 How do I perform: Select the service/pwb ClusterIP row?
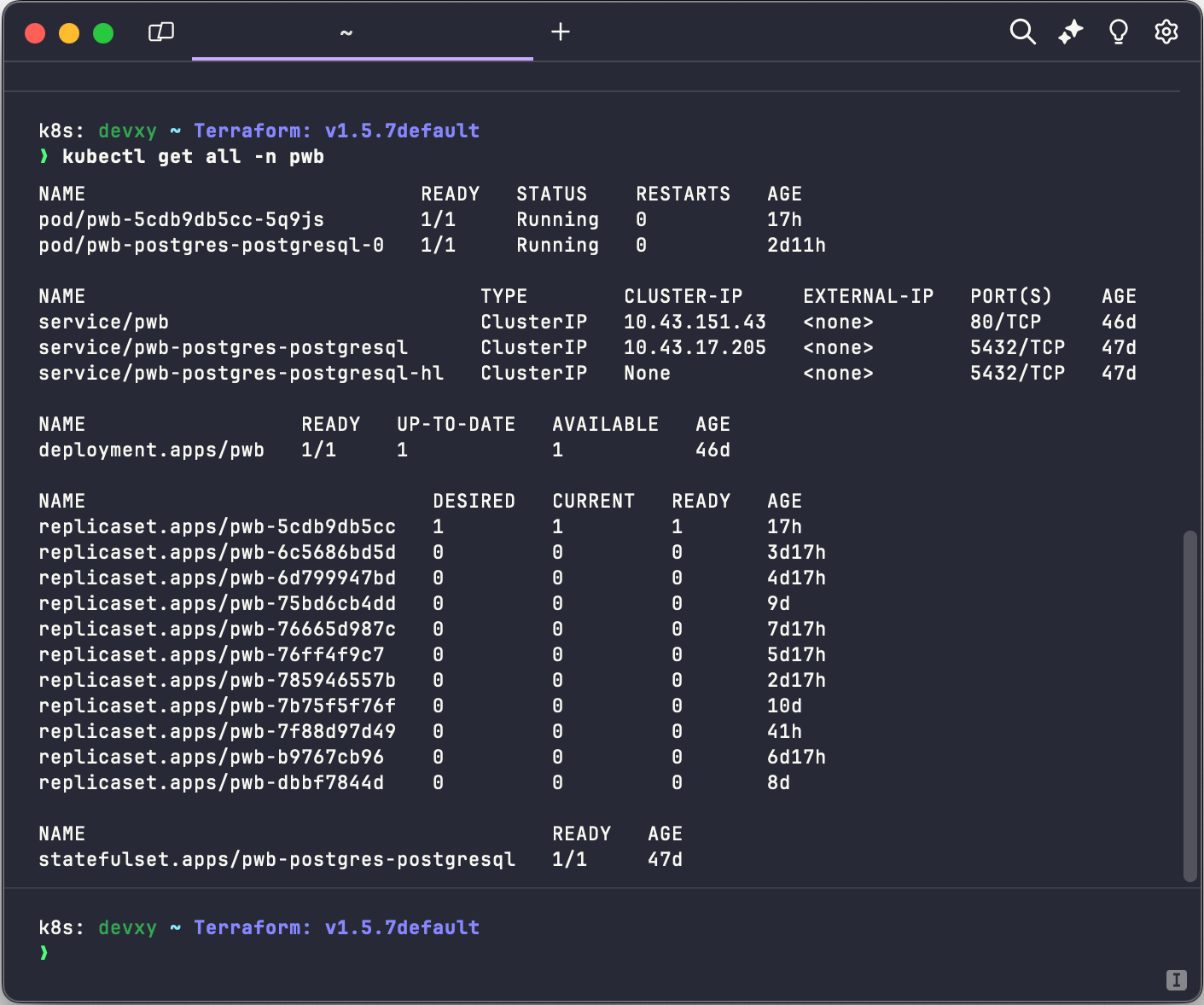(x=103, y=322)
